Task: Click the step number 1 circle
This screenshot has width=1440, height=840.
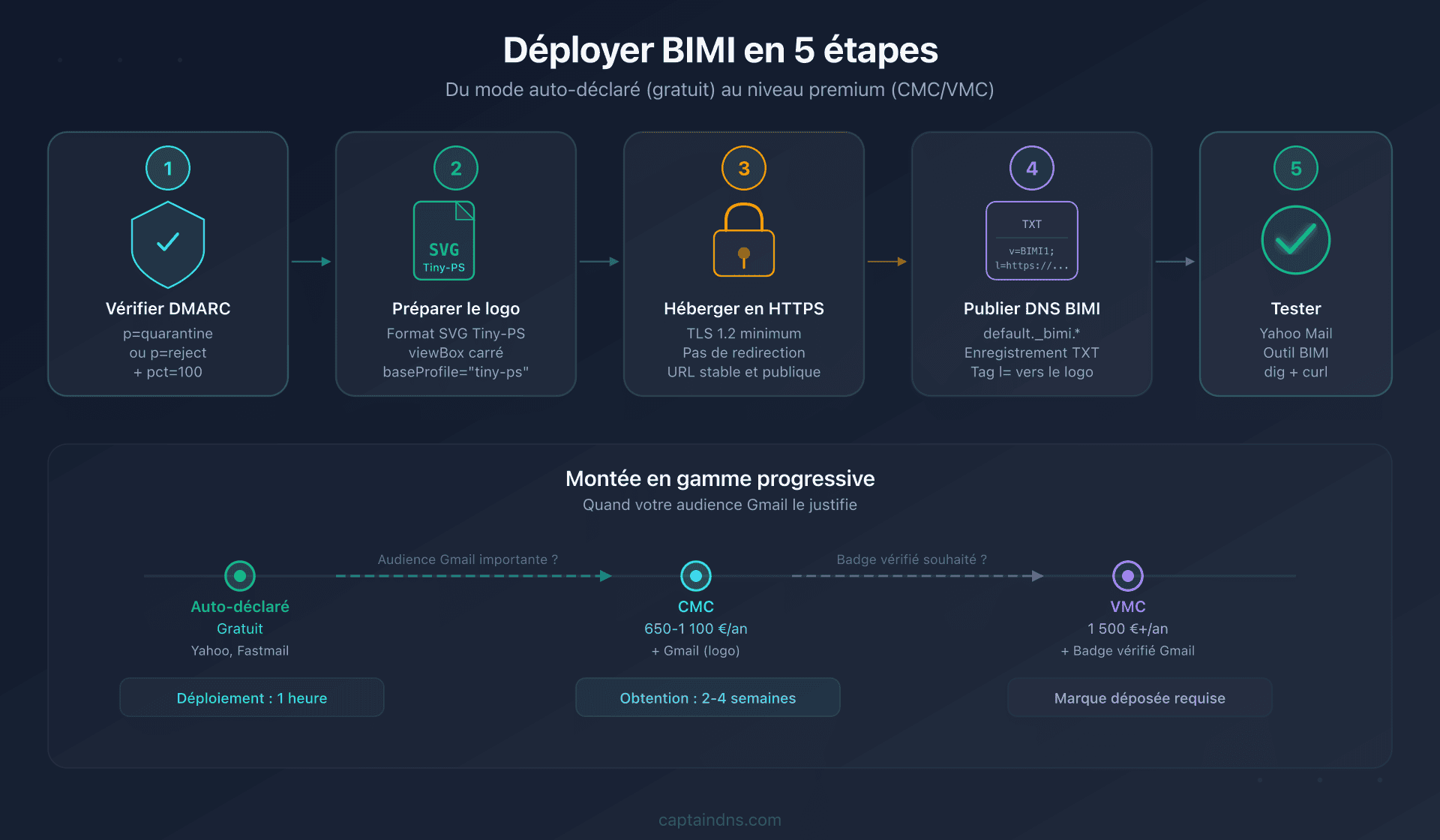Action: (168, 168)
